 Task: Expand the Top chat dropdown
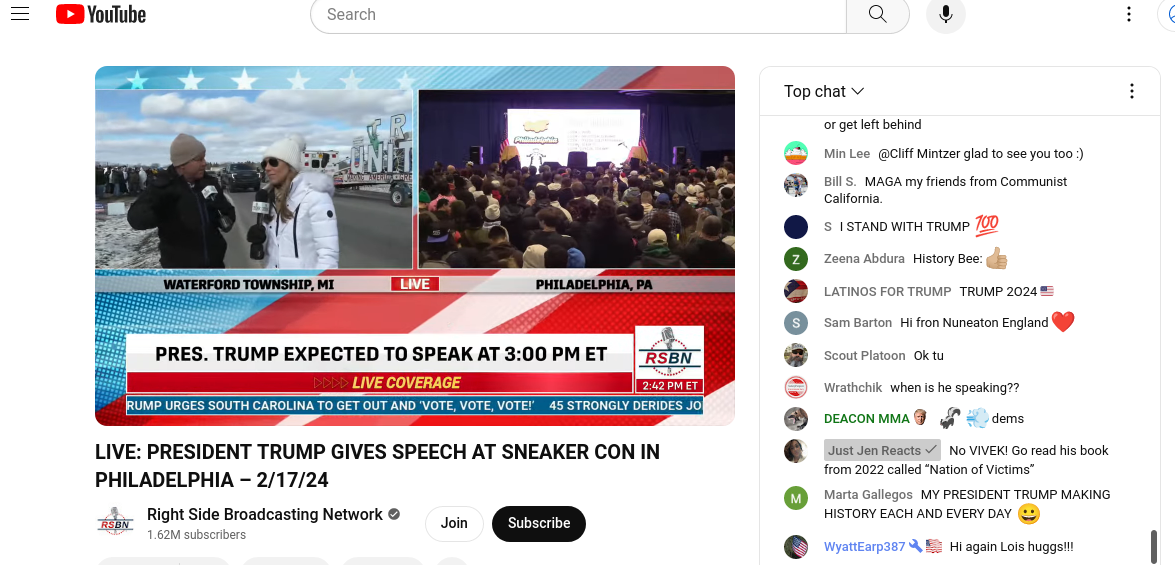click(824, 91)
